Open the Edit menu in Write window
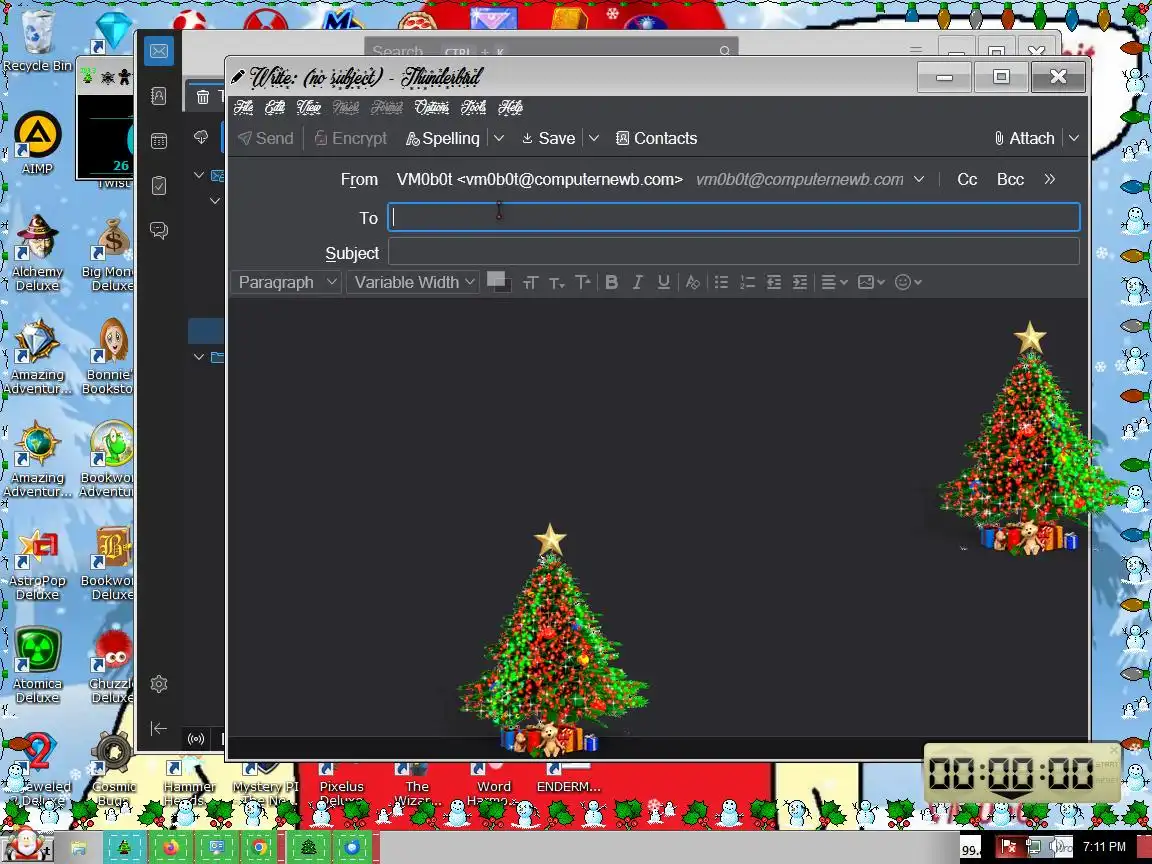Screen dimensions: 1152x864 (275, 107)
